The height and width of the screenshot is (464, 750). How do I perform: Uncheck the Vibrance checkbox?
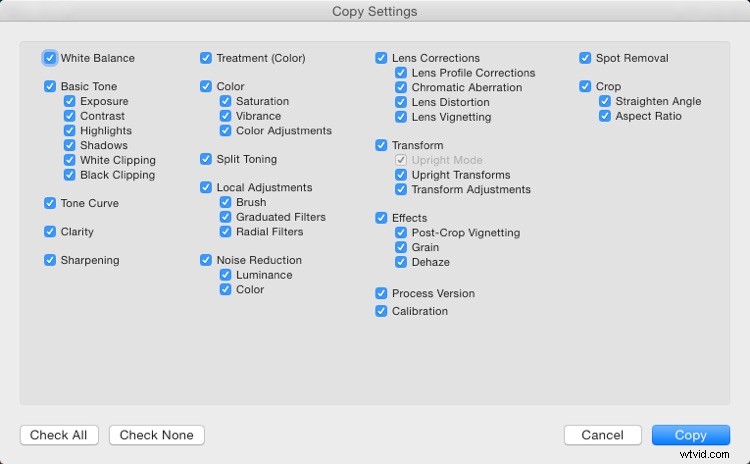(x=226, y=116)
